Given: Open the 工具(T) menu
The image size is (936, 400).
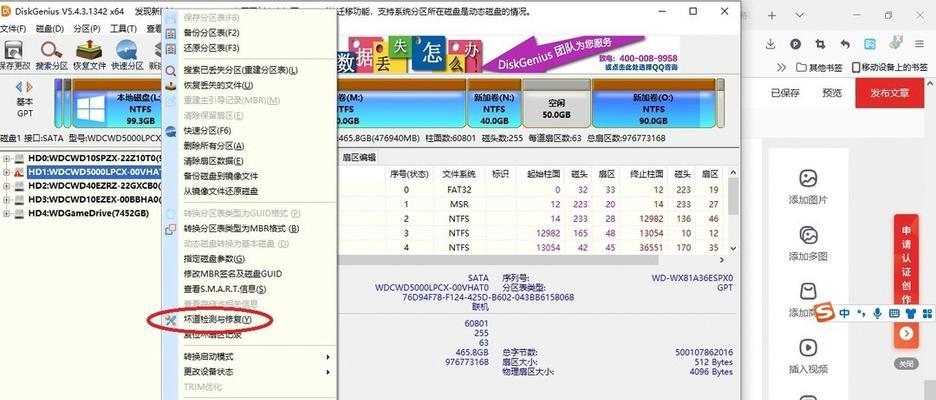Looking at the screenshot, I should coord(124,28).
